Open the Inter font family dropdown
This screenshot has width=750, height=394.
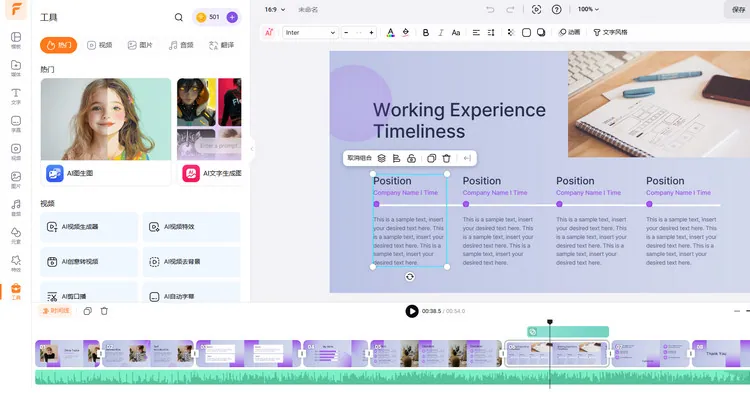(x=310, y=33)
